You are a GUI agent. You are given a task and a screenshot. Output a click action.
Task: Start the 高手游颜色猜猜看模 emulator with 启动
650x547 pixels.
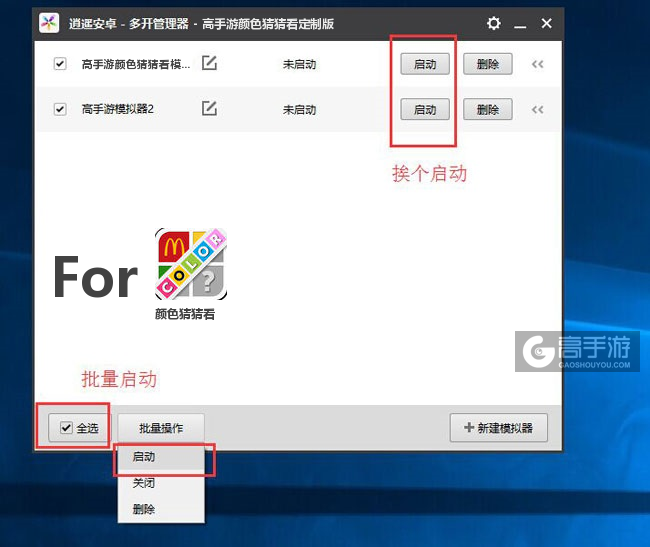point(425,64)
